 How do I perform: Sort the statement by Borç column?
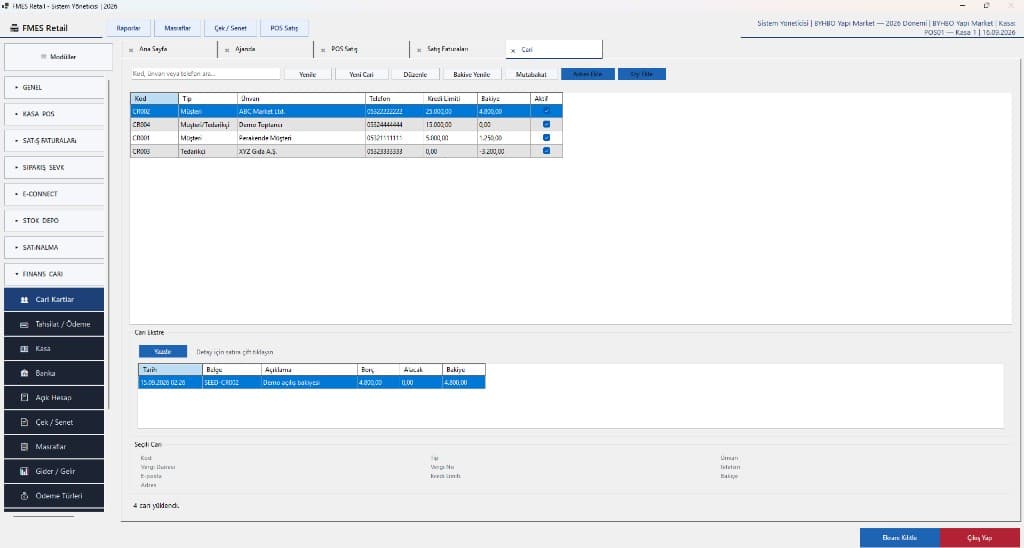(x=378, y=370)
